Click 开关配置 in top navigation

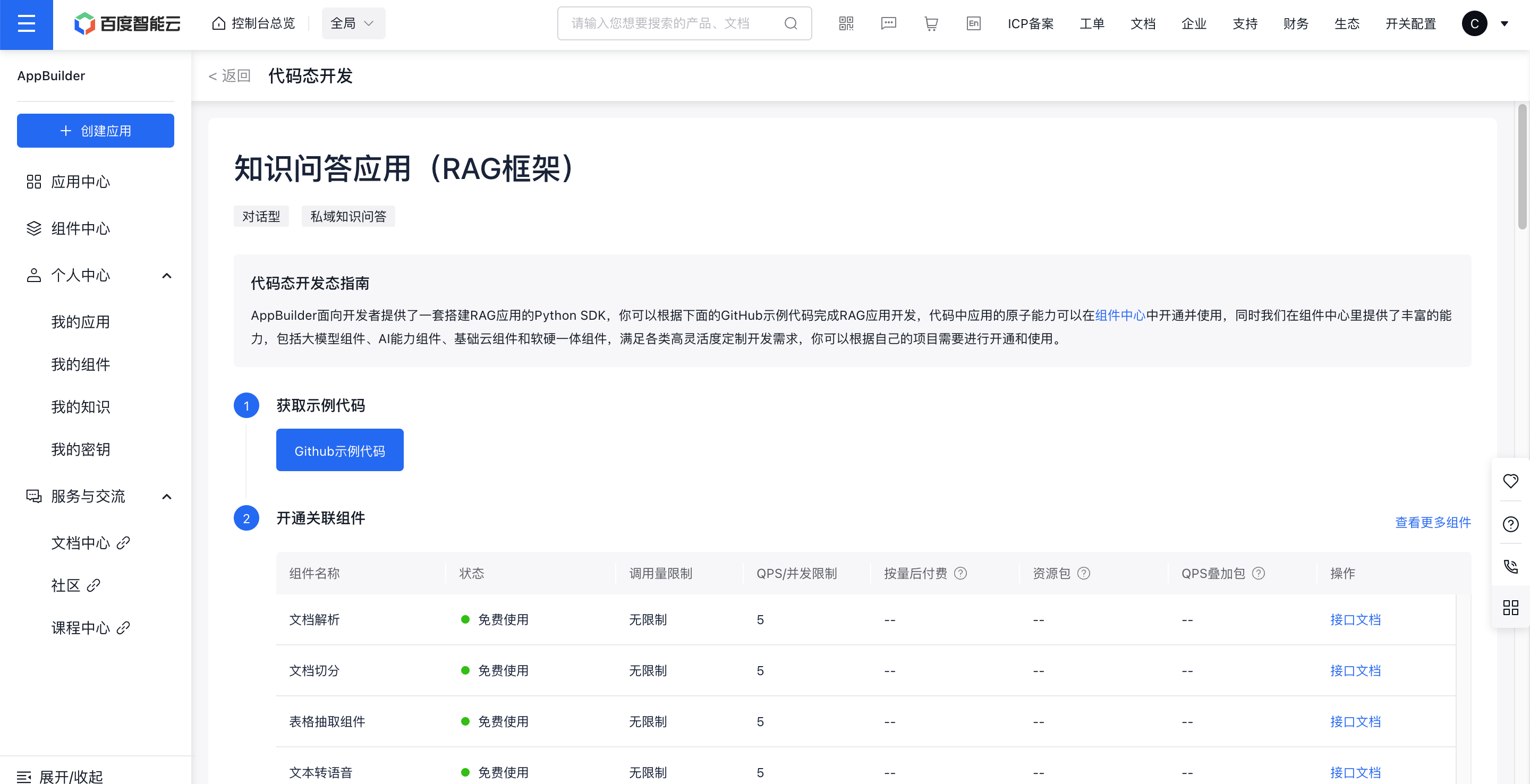tap(1410, 24)
